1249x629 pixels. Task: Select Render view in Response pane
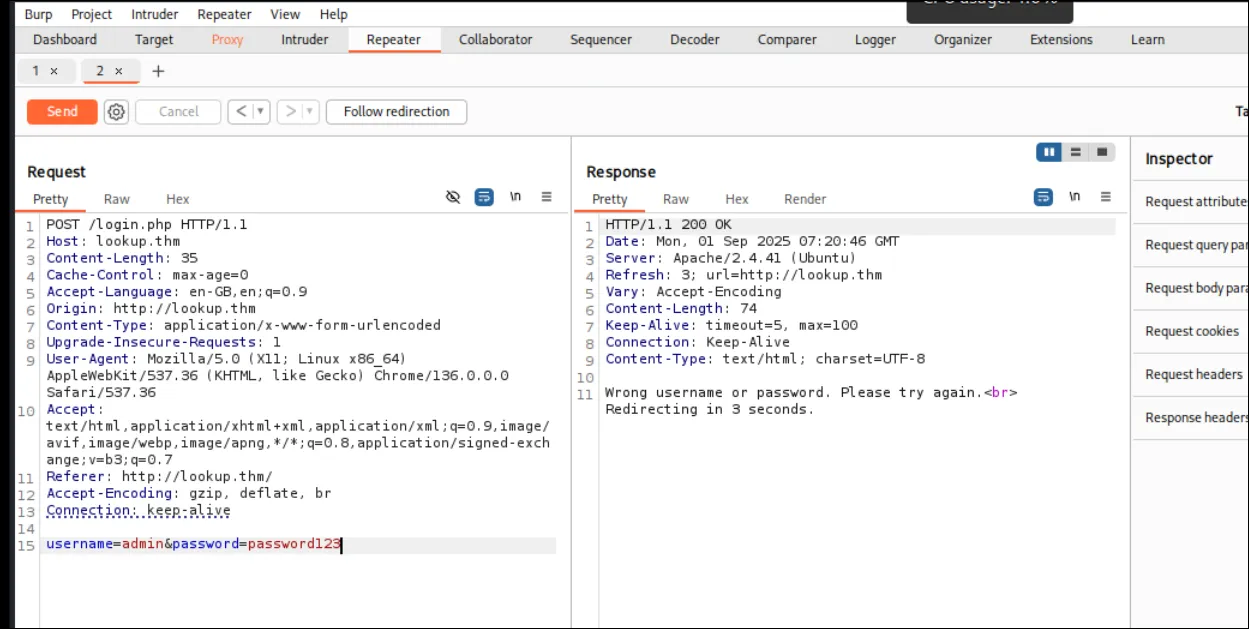click(x=805, y=199)
